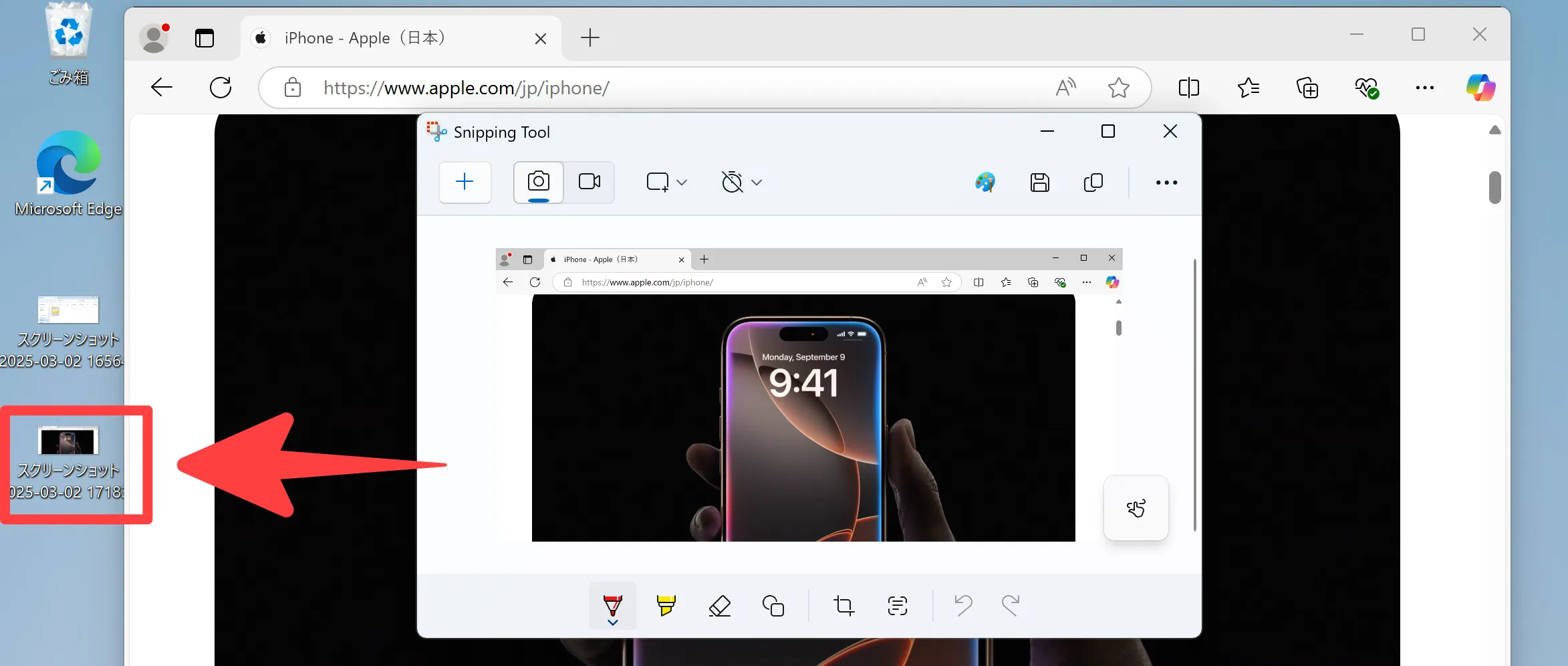Open Edge Collections

[1307, 88]
